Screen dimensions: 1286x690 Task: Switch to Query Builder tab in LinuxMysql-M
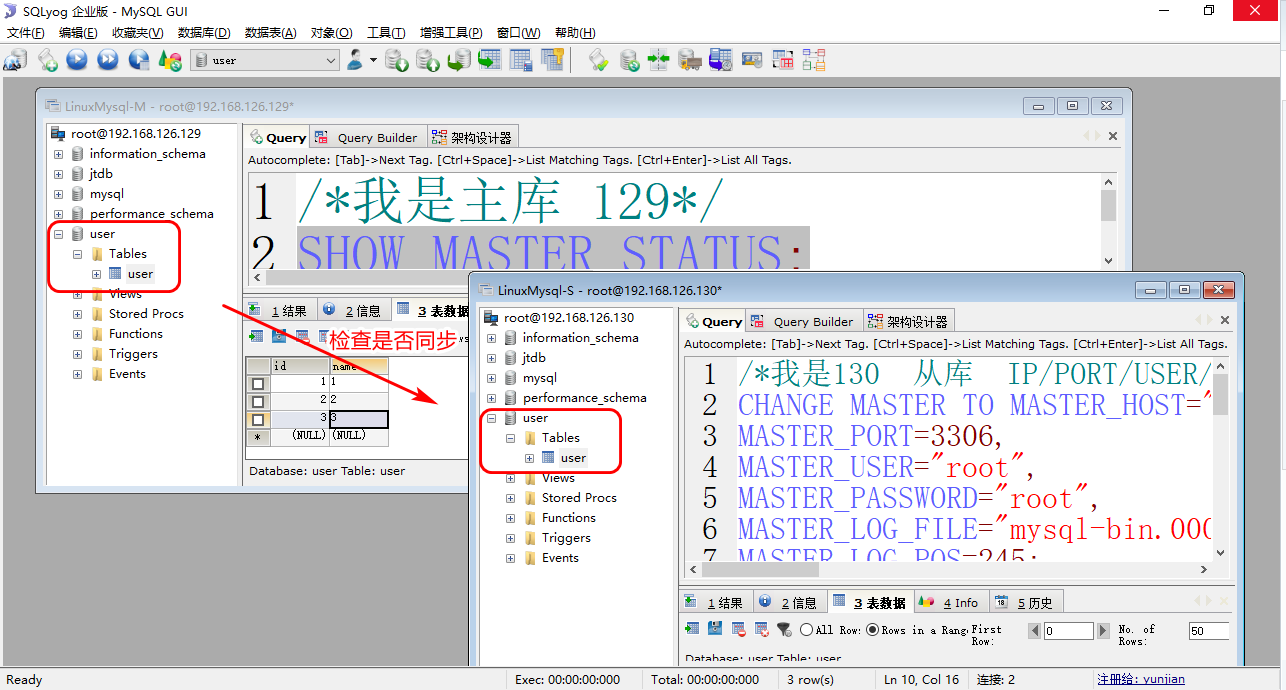coord(366,138)
